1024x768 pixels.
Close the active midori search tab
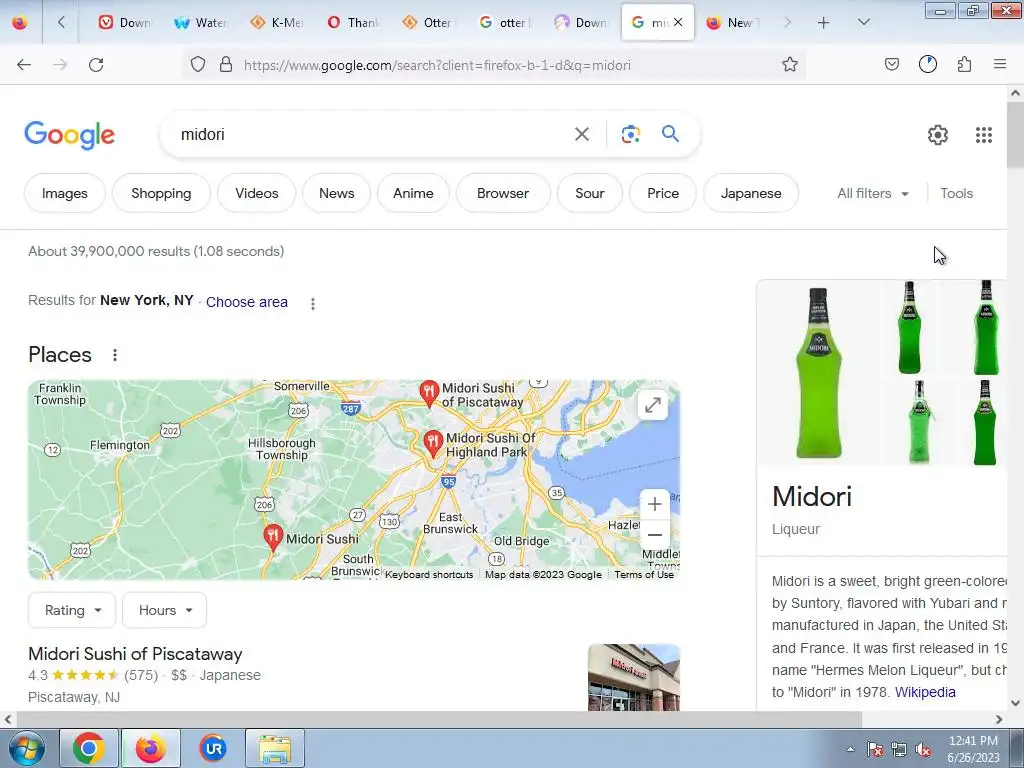click(678, 22)
